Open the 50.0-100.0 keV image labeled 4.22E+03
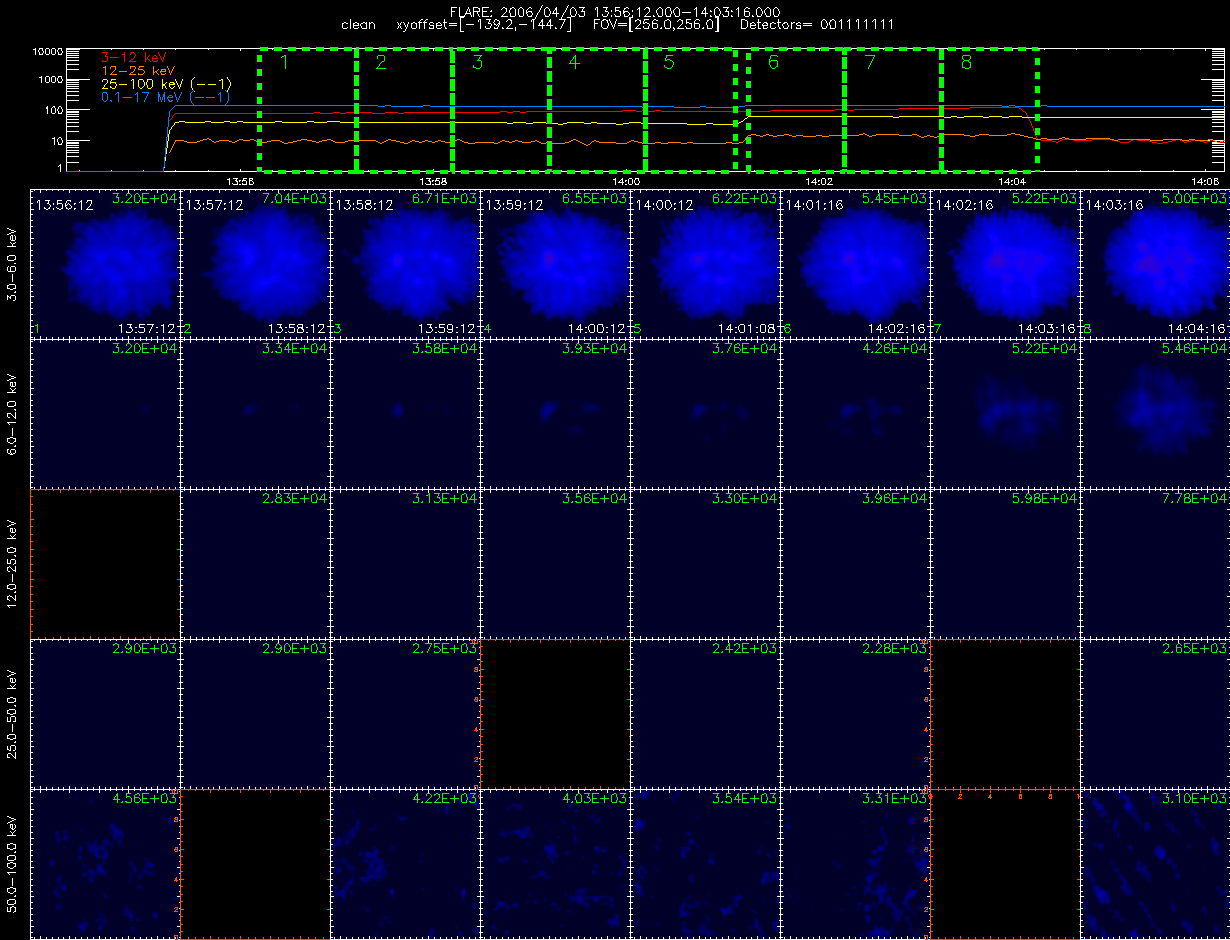This screenshot has height=940, width=1230. tap(405, 863)
